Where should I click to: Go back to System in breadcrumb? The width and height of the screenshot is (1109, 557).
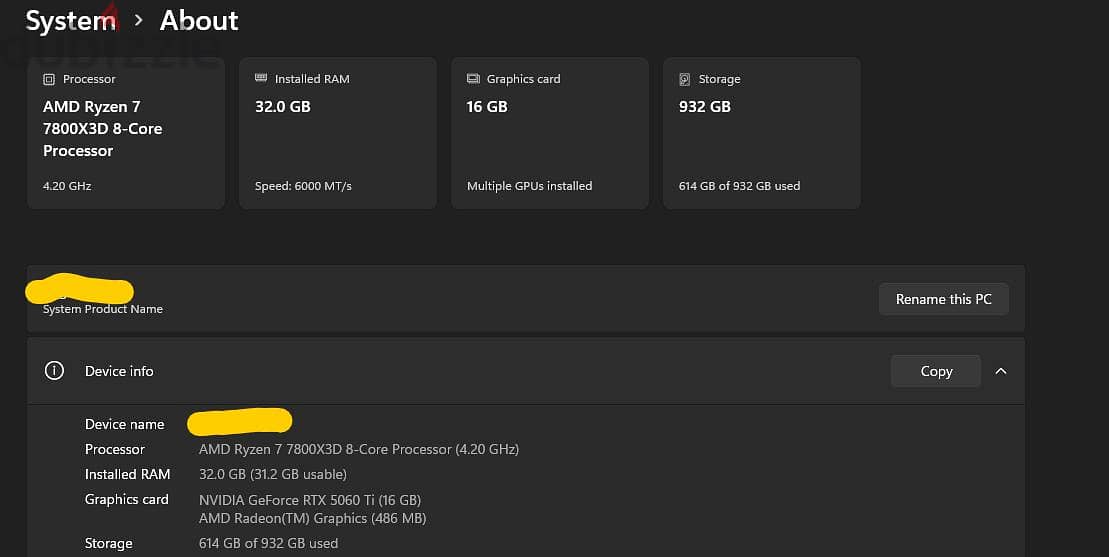[71, 20]
